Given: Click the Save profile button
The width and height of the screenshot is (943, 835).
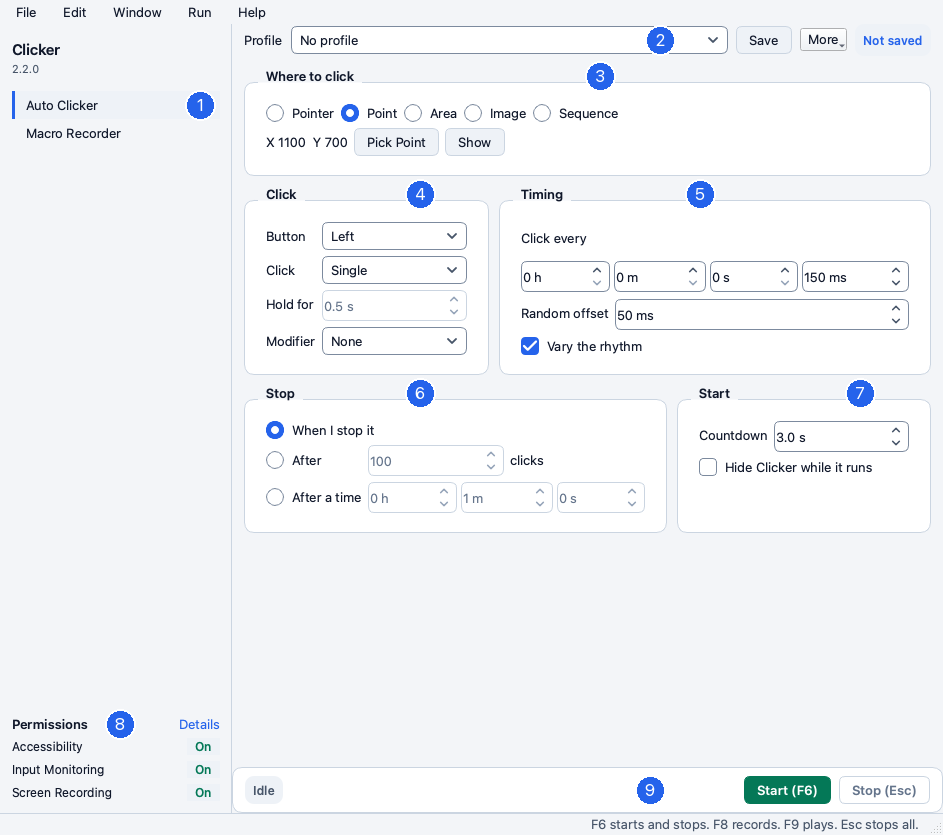Looking at the screenshot, I should point(764,40).
